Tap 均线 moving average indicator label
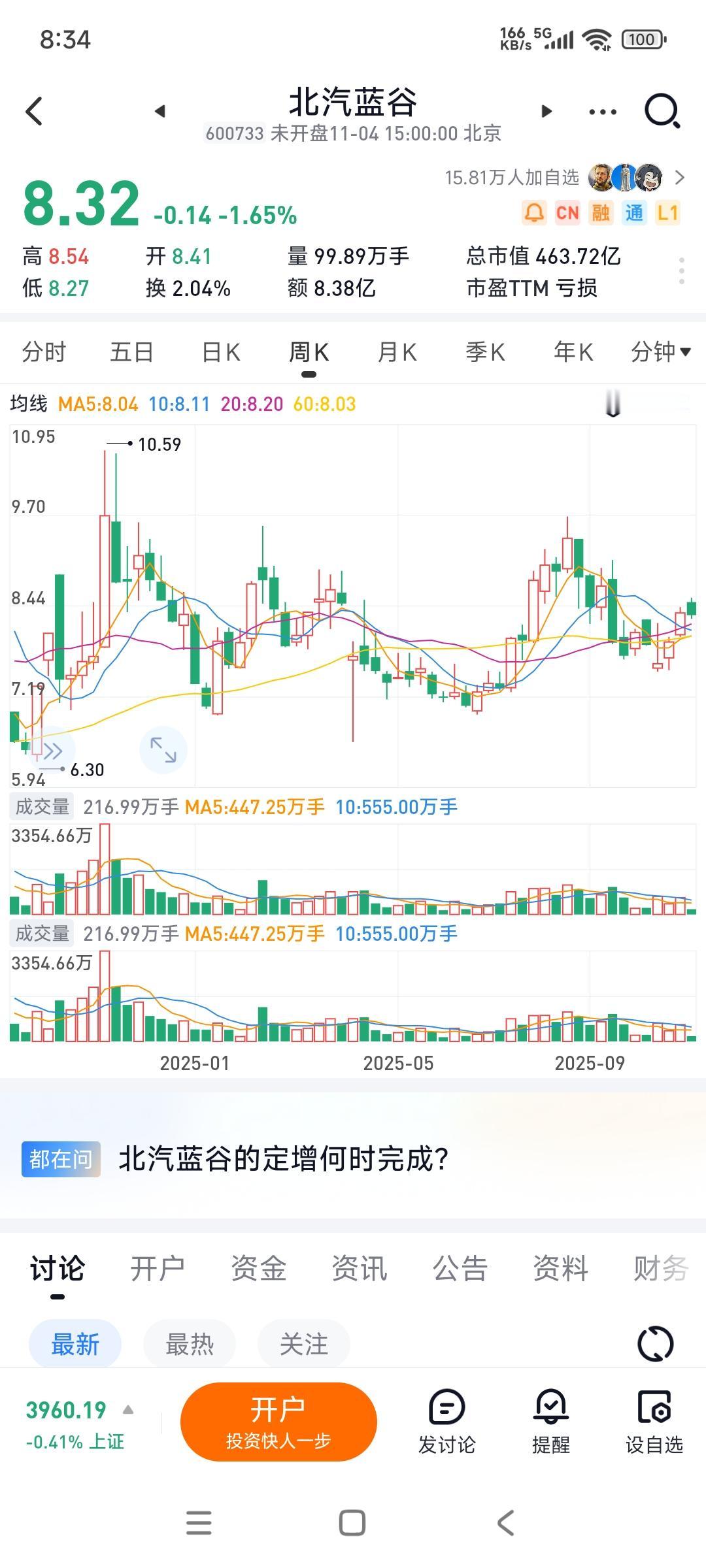The height and width of the screenshot is (1568, 706). coord(29,404)
